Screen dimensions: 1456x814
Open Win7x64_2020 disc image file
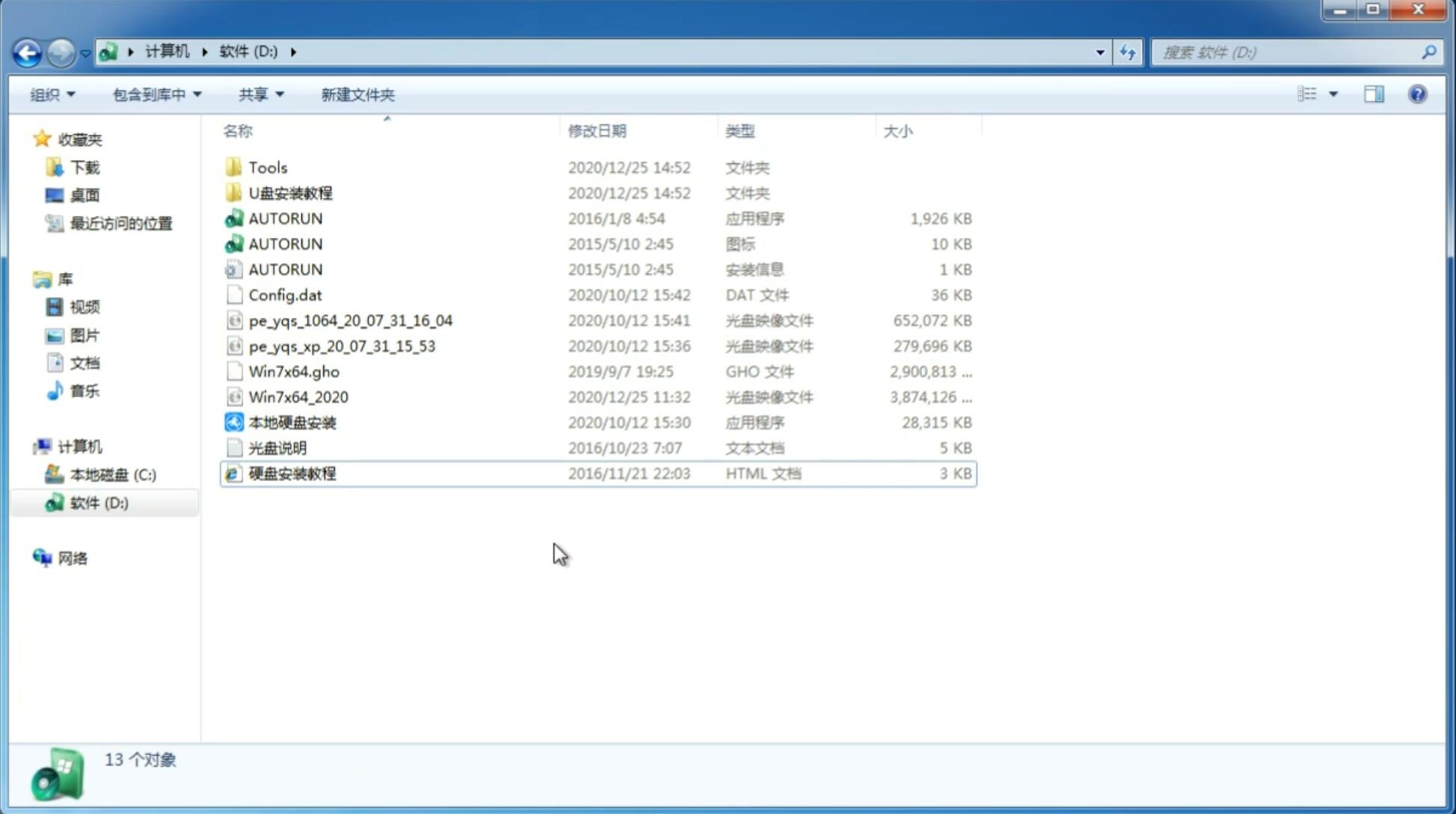298,397
